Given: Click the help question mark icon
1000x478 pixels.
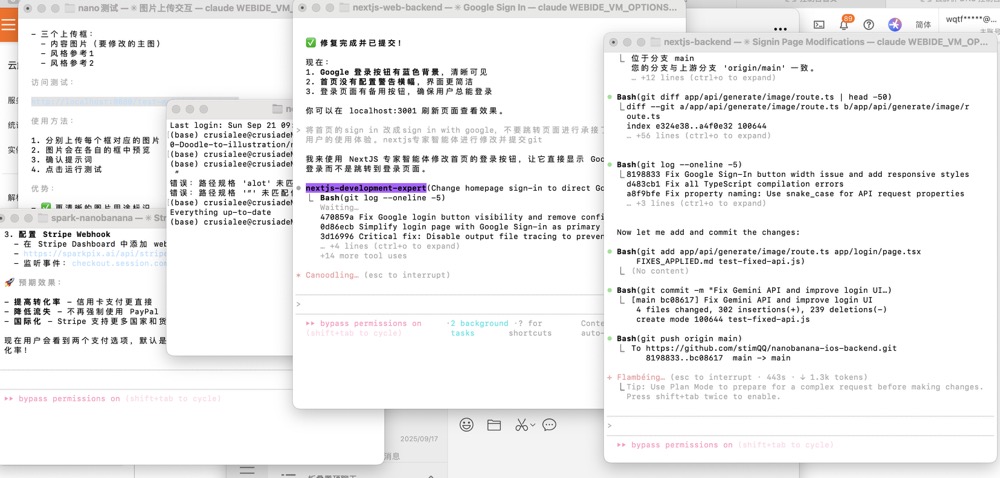Looking at the screenshot, I should pos(869,25).
